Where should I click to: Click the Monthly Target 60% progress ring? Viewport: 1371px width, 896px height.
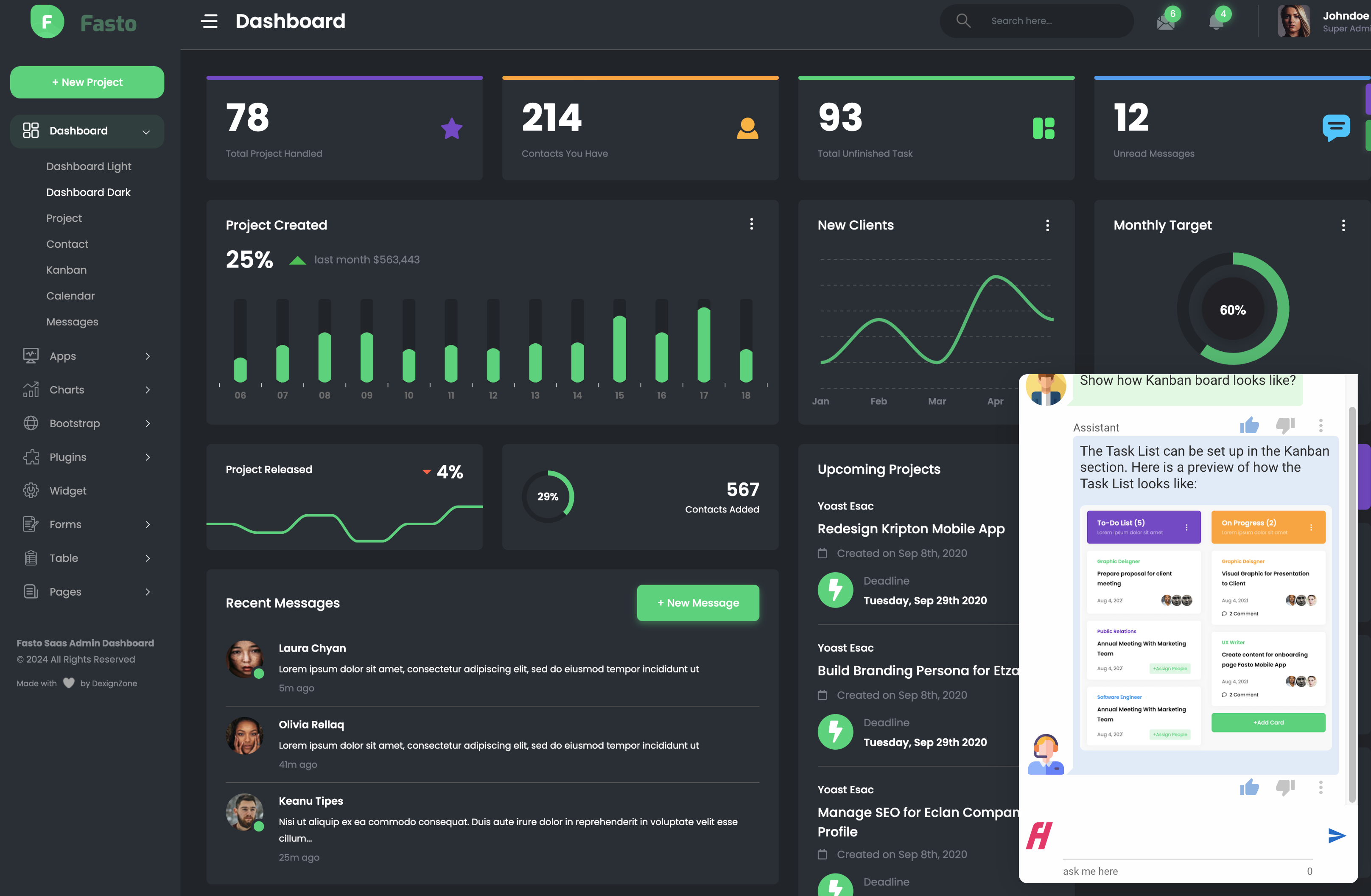coord(1233,309)
